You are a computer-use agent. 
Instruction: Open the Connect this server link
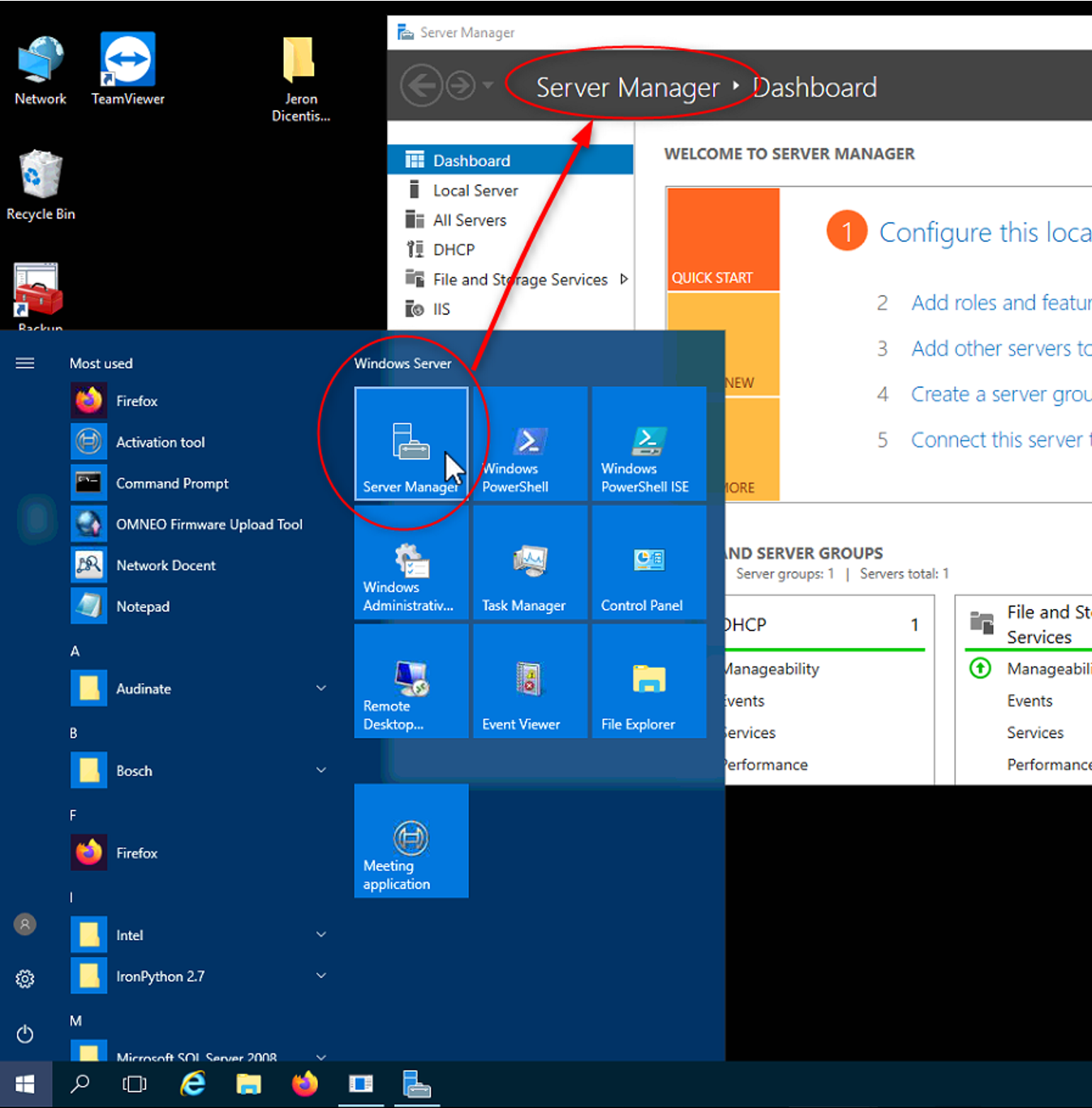[x=1000, y=440]
